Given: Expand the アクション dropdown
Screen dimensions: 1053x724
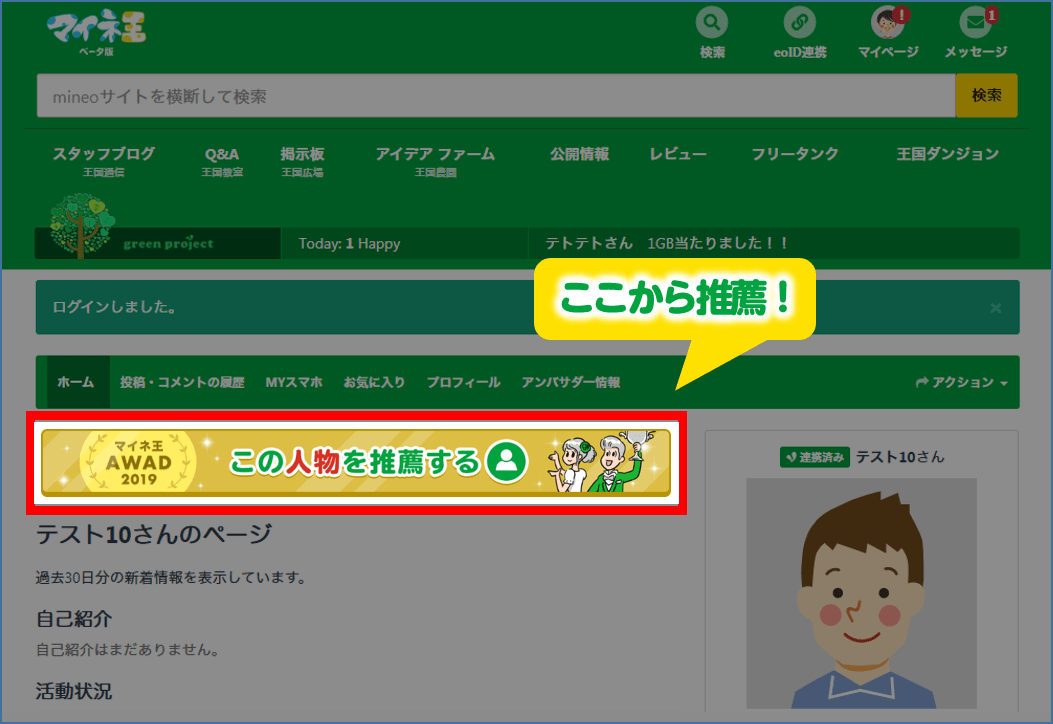Looking at the screenshot, I should pyautogui.click(x=961, y=382).
